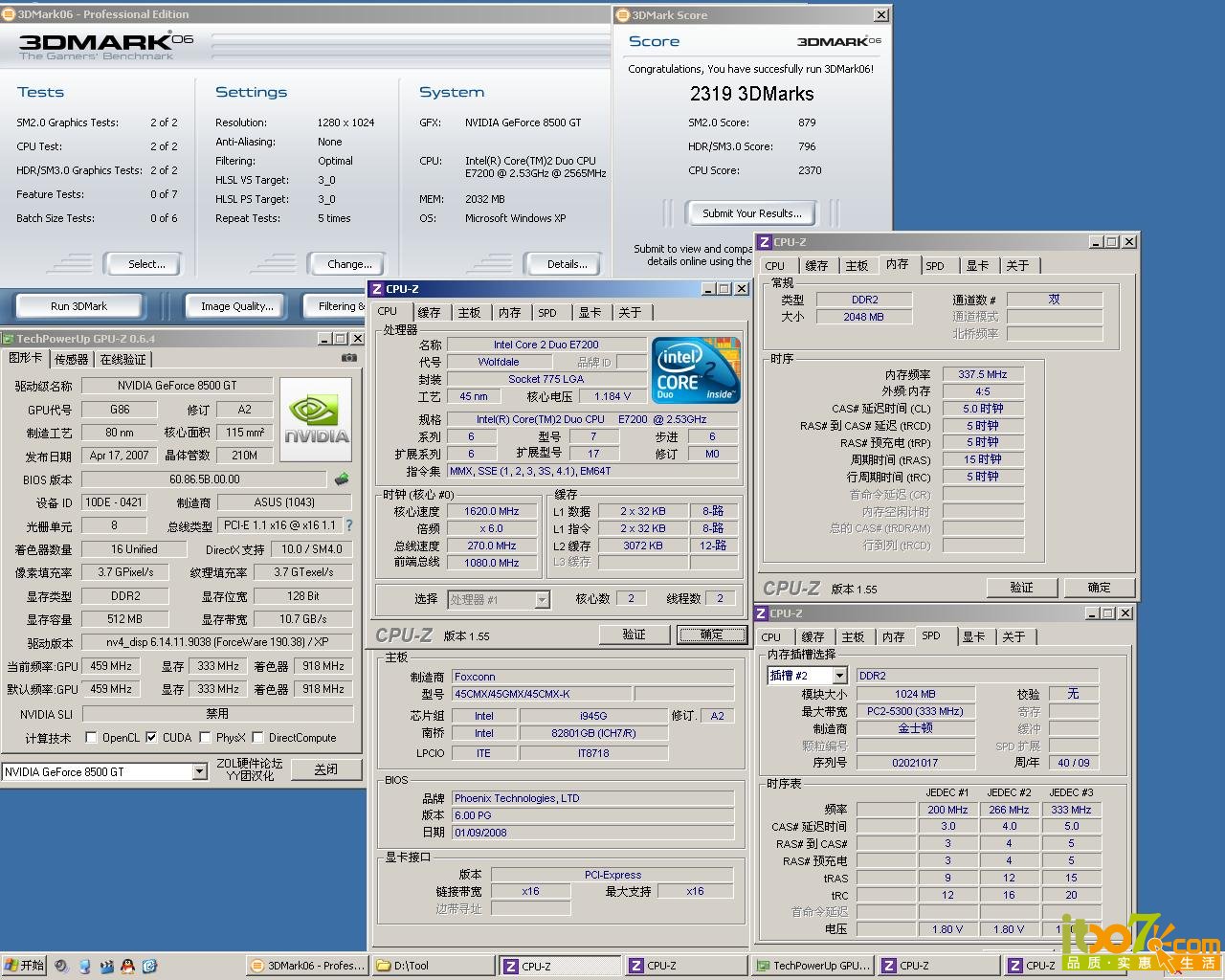Click the Select tests button
The height and width of the screenshot is (980, 1225).
click(146, 264)
